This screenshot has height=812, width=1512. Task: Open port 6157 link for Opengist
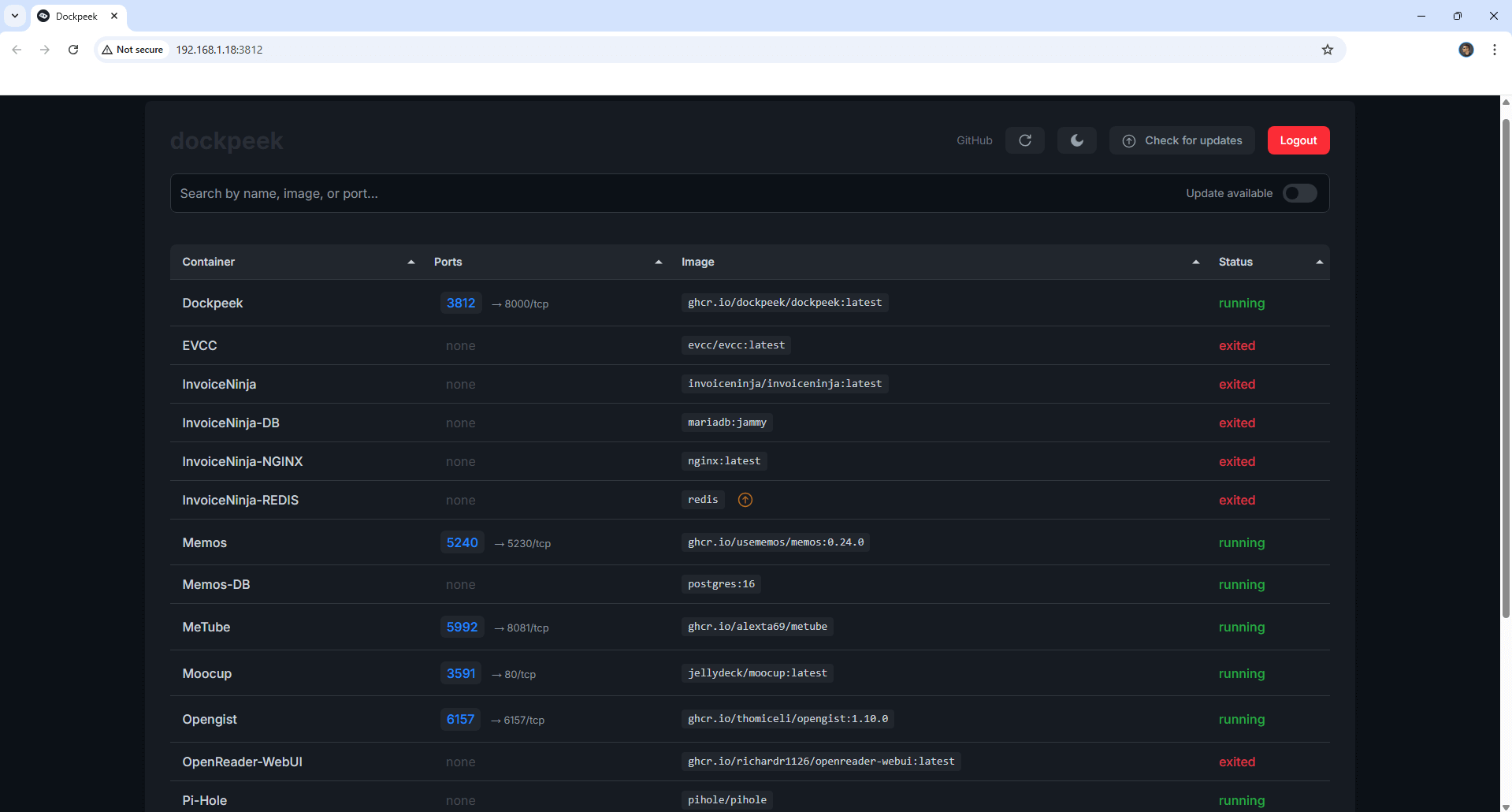[x=460, y=719]
